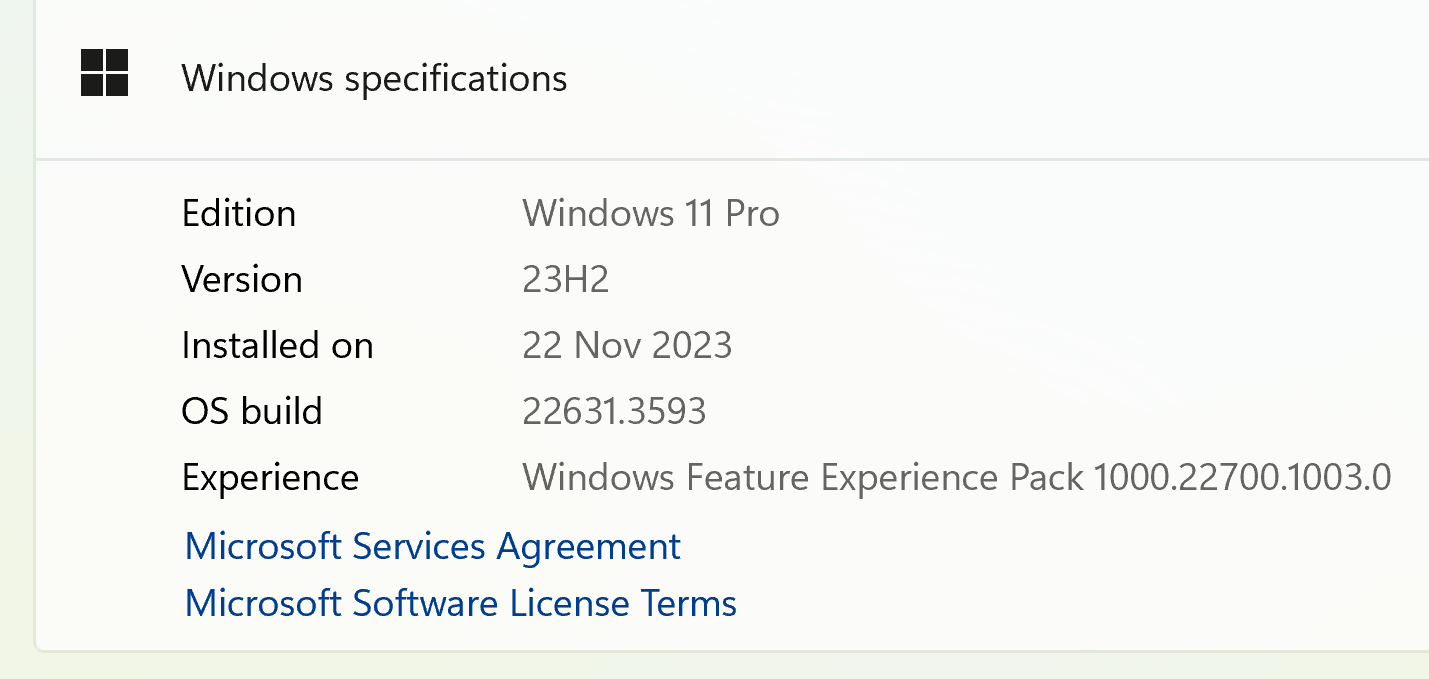This screenshot has height=679, width=1429.
Task: Click the Windows specifications heading text
Action: [374, 78]
